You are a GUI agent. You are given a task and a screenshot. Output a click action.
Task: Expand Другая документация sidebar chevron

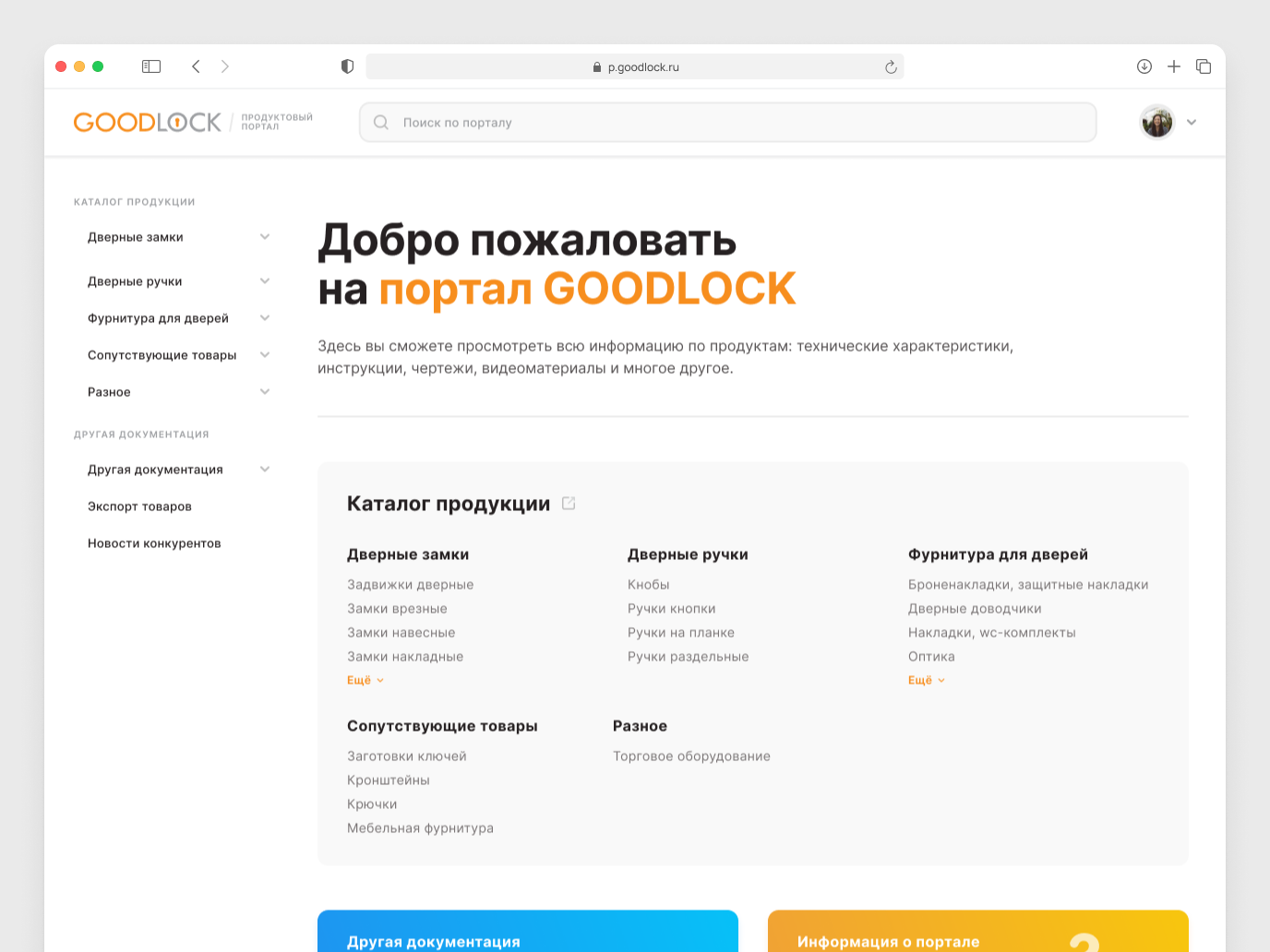pos(265,470)
